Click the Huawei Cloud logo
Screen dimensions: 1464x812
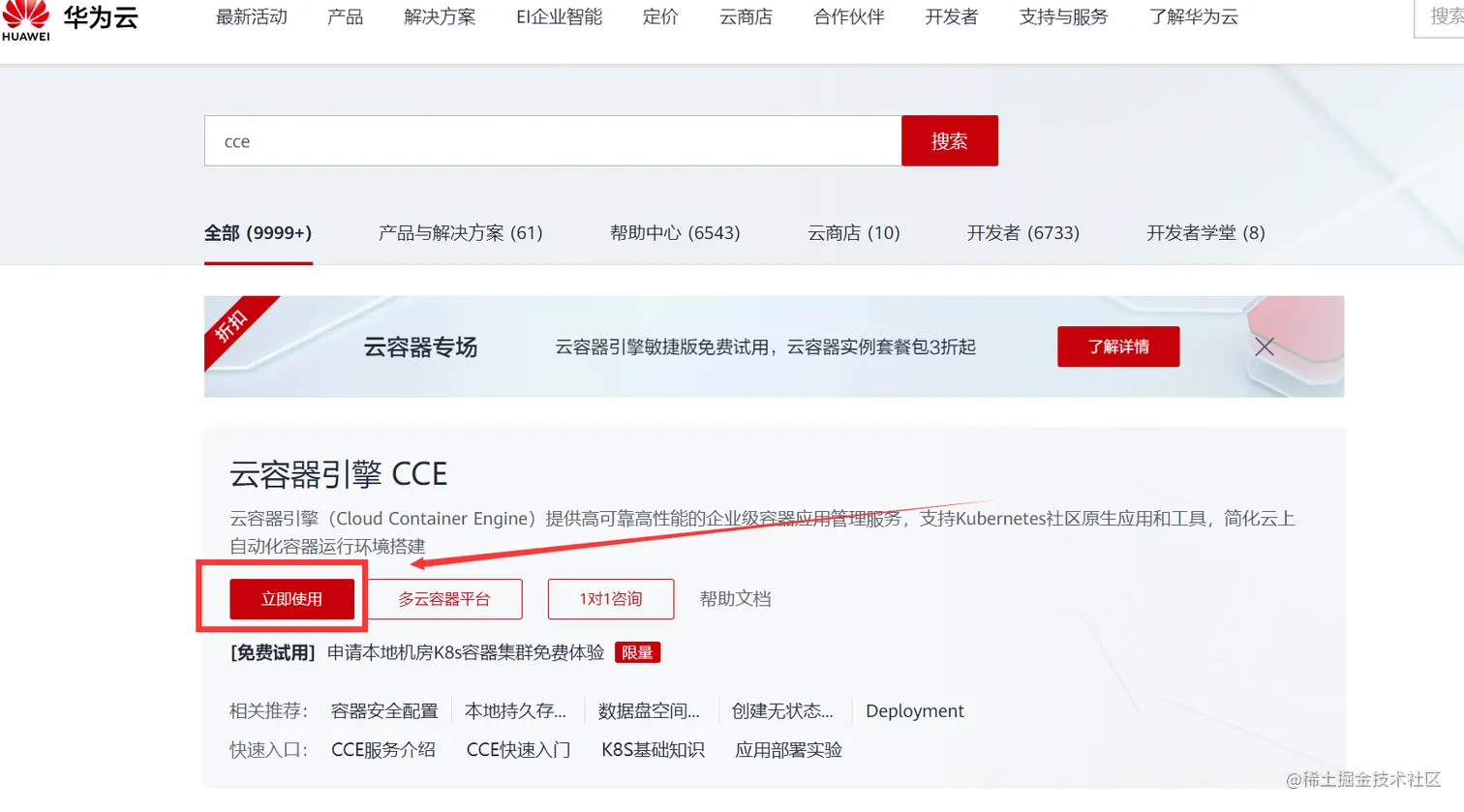point(70,19)
